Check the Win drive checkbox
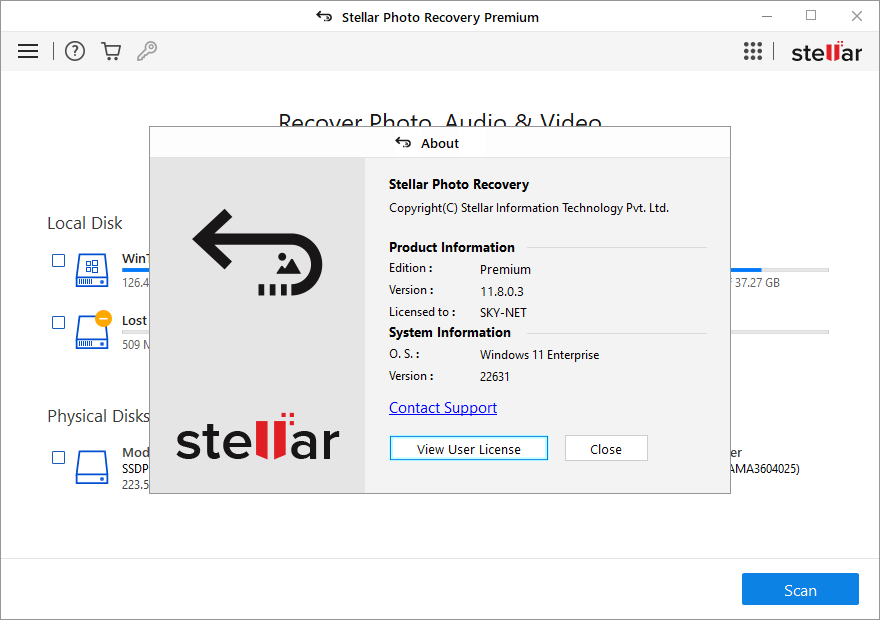Image resolution: width=880 pixels, height=620 pixels. coord(58,260)
